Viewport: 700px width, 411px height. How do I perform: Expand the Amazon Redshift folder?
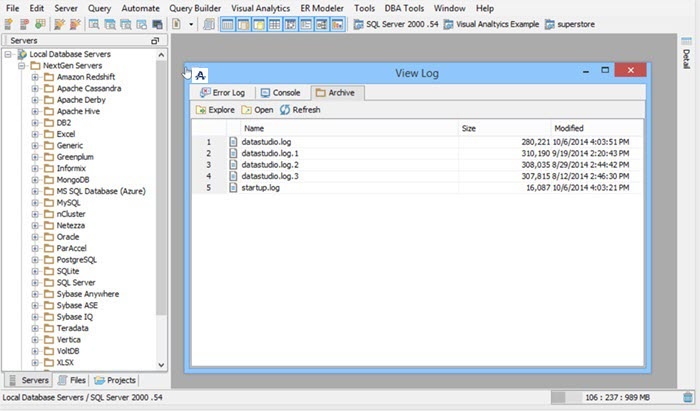[x=35, y=77]
